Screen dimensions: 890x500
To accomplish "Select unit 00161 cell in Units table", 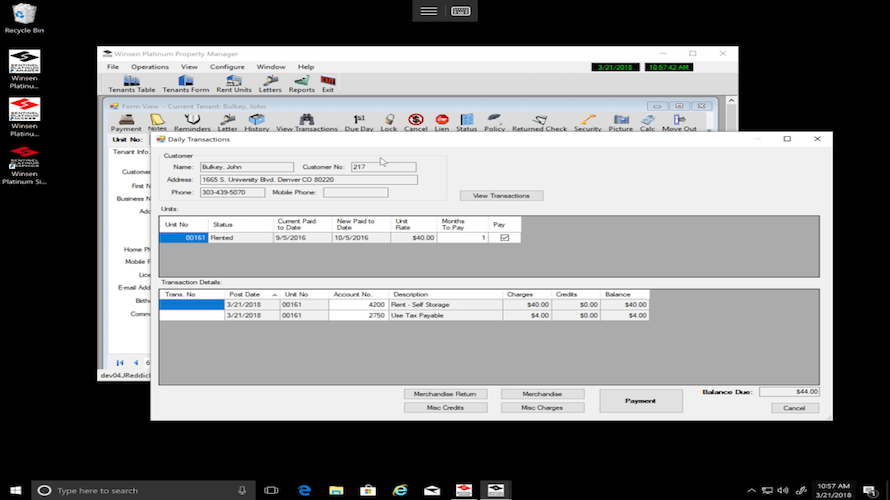I will [x=183, y=238].
